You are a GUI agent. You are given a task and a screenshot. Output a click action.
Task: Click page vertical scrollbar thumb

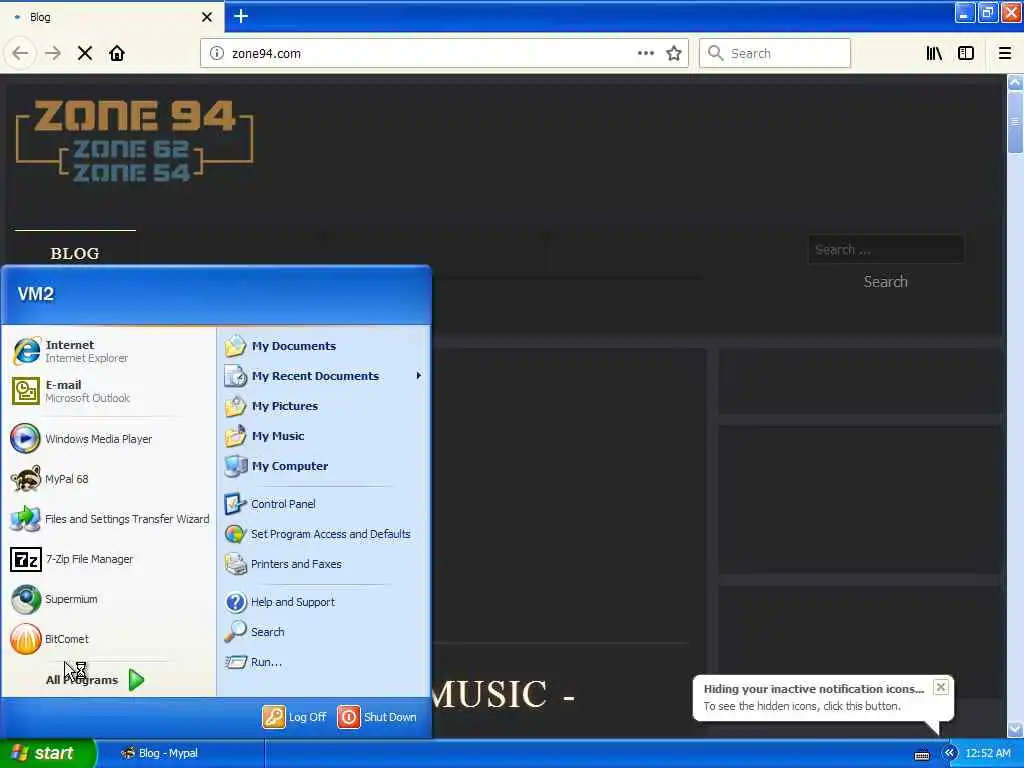pos(1015,122)
